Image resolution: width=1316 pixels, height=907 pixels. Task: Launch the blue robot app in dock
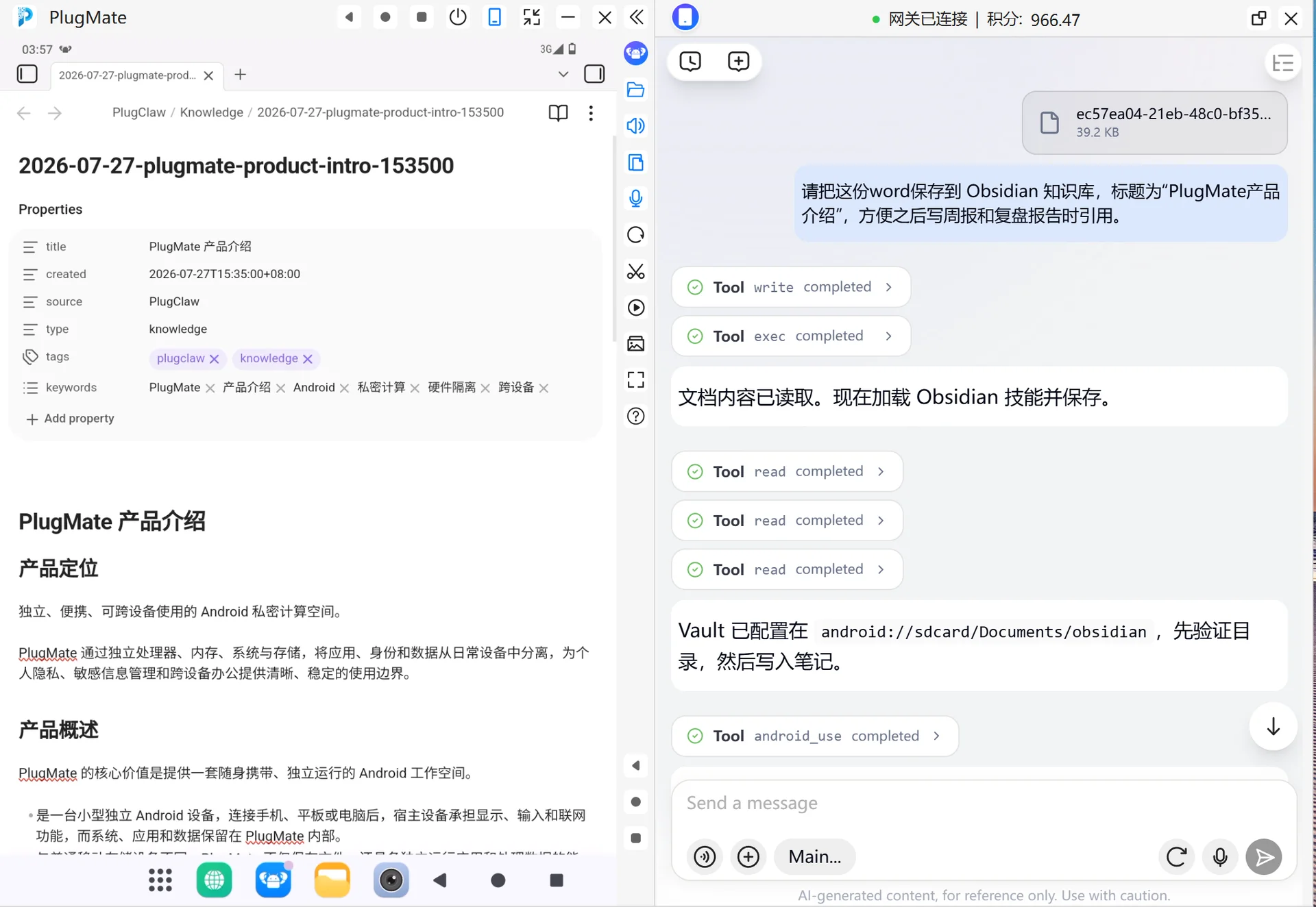tap(273, 880)
